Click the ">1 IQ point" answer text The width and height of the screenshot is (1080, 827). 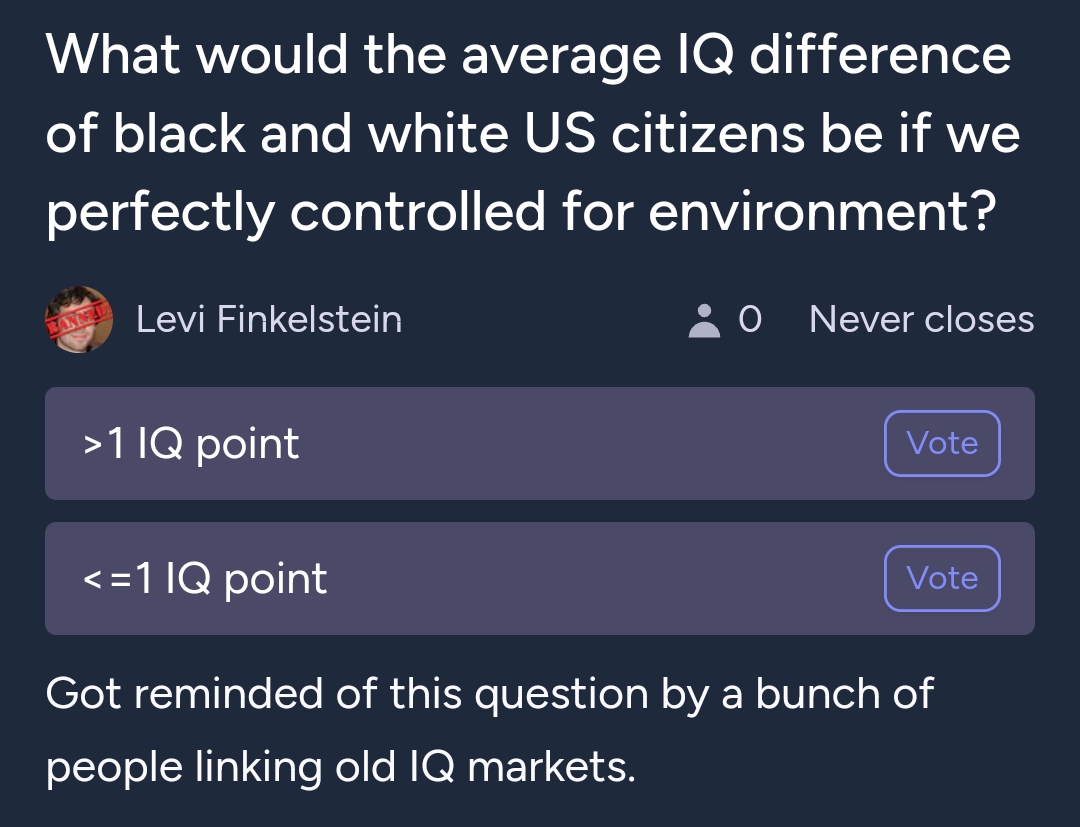click(x=191, y=444)
